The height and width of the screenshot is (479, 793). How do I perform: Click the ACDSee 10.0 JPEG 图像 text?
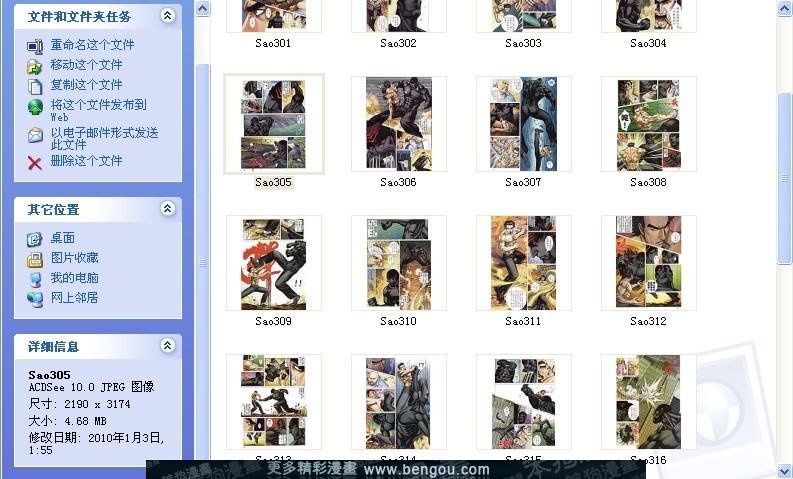91,387
